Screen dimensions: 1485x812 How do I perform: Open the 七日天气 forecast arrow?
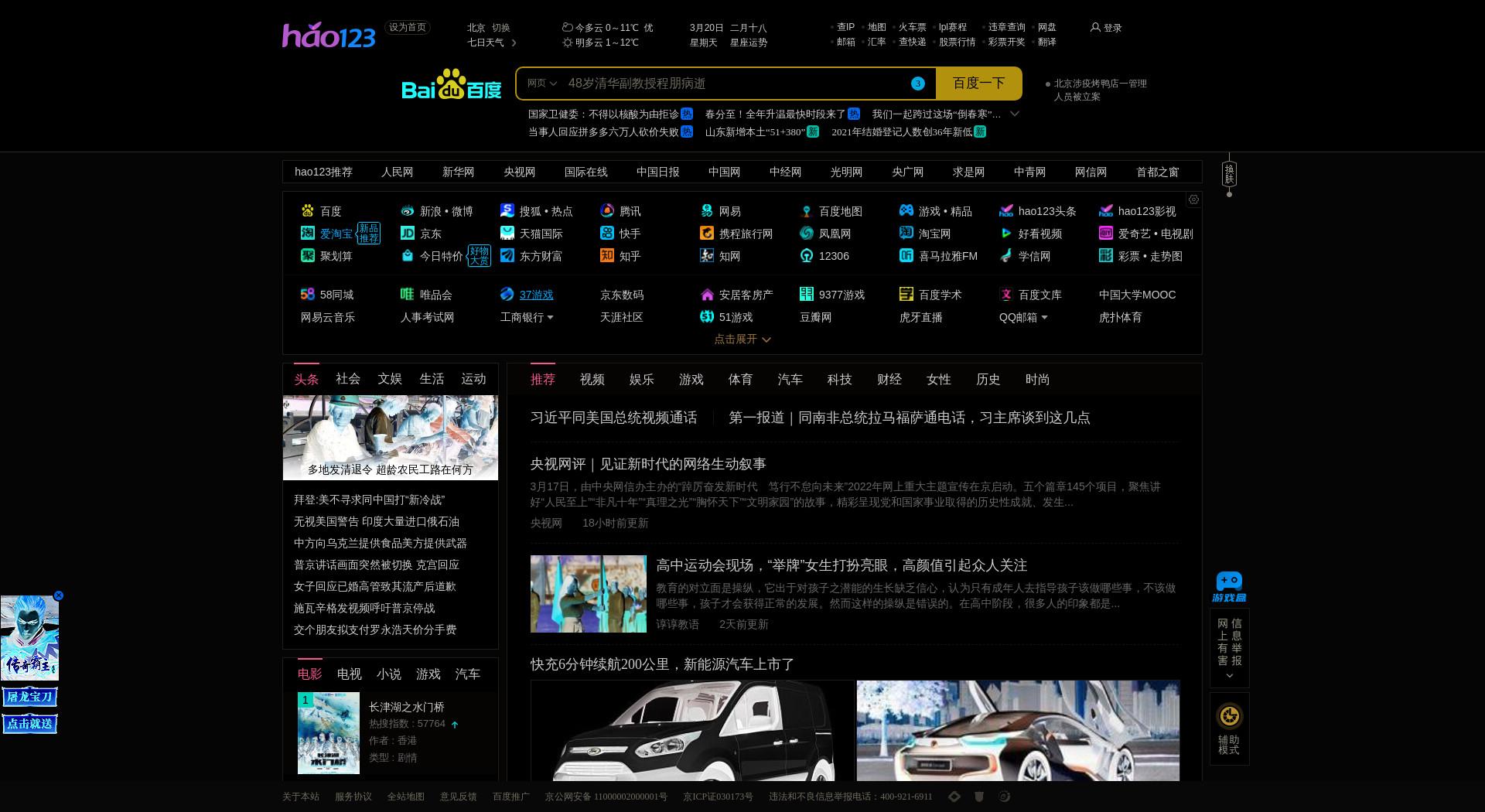514,43
